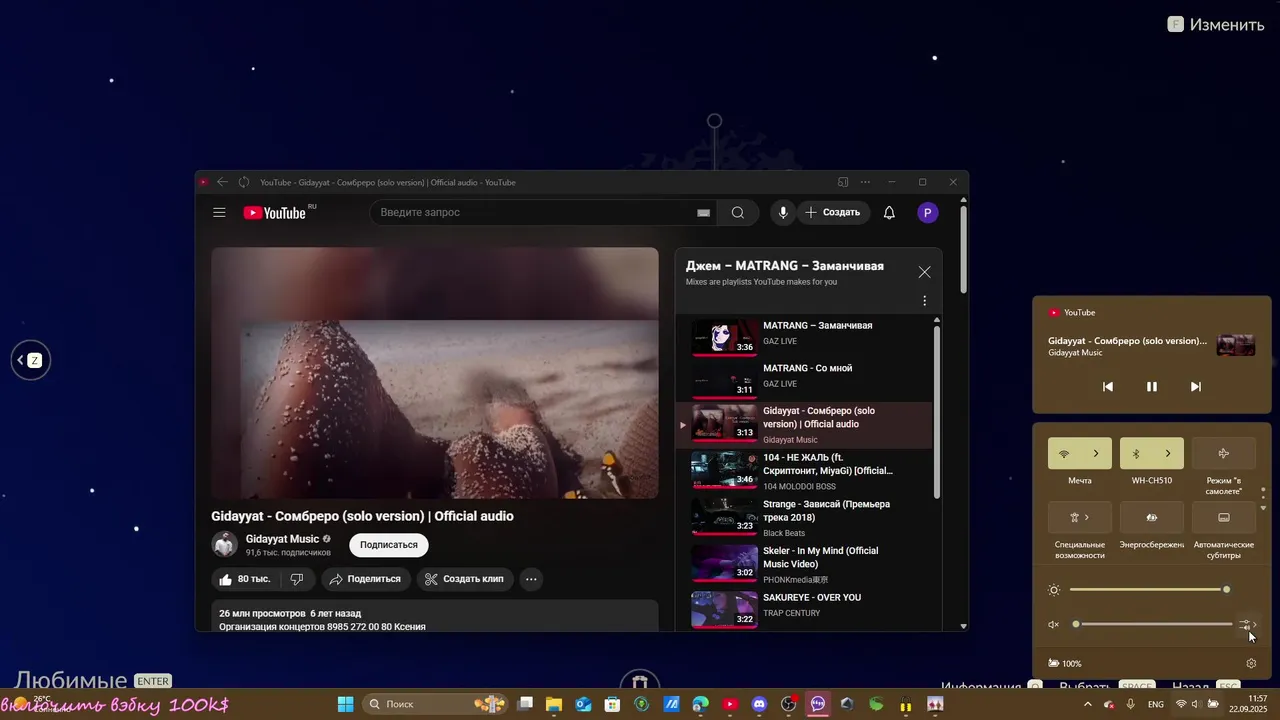Like the video with 80 тыс. thumbs up
This screenshot has width=1280, height=720.
click(x=245, y=579)
